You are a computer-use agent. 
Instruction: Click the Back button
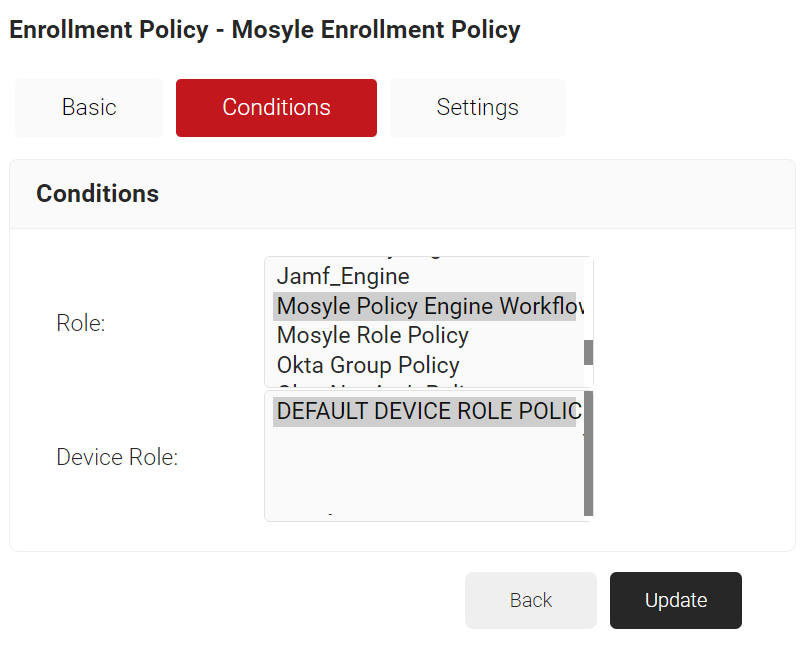click(531, 600)
